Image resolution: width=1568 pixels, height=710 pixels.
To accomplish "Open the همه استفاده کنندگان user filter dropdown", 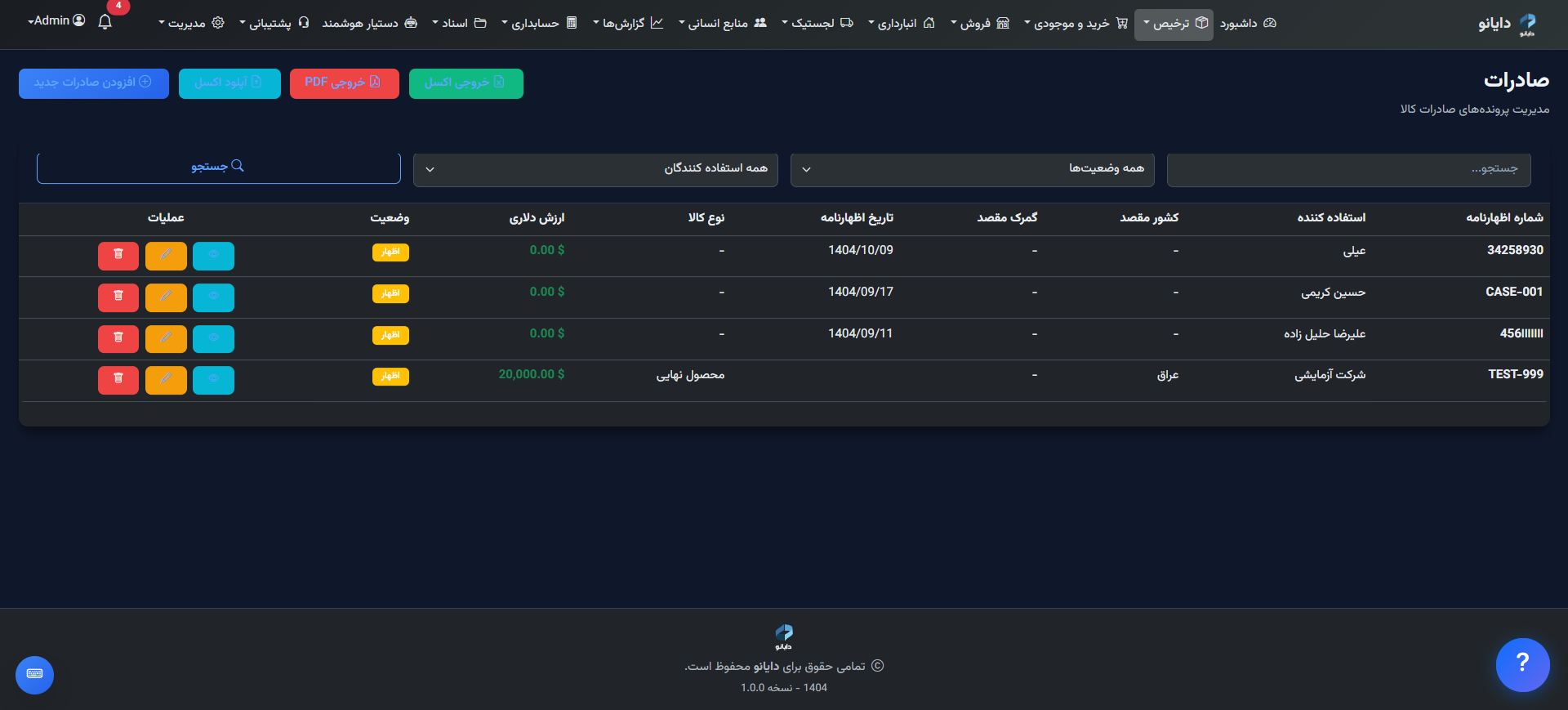I will [595, 170].
